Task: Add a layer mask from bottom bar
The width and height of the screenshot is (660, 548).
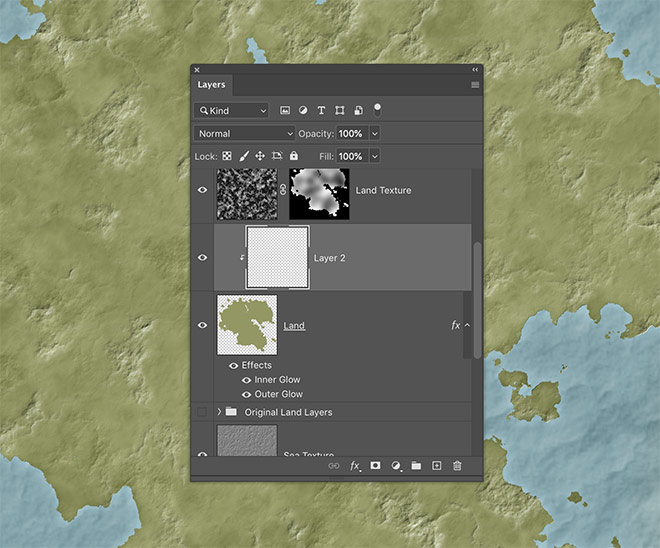Action: pyautogui.click(x=375, y=466)
